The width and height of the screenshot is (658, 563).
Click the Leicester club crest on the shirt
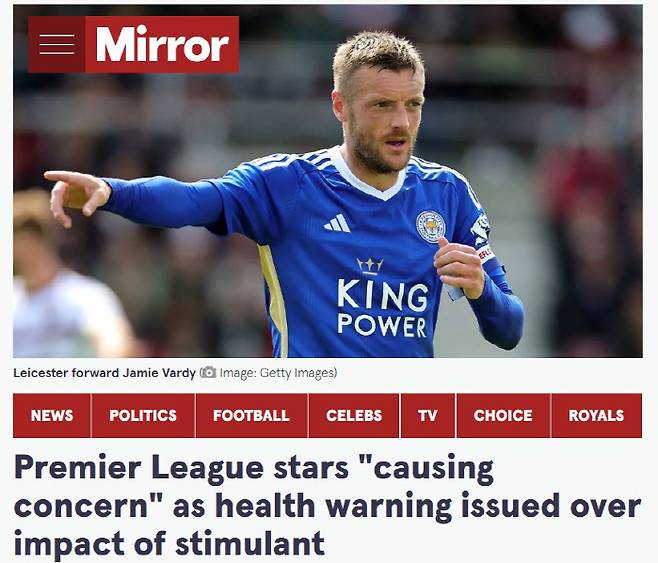(430, 227)
